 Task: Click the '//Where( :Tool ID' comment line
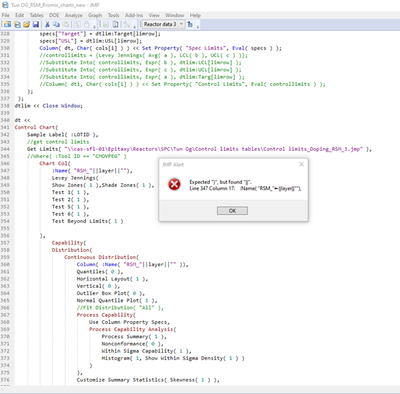[77, 156]
